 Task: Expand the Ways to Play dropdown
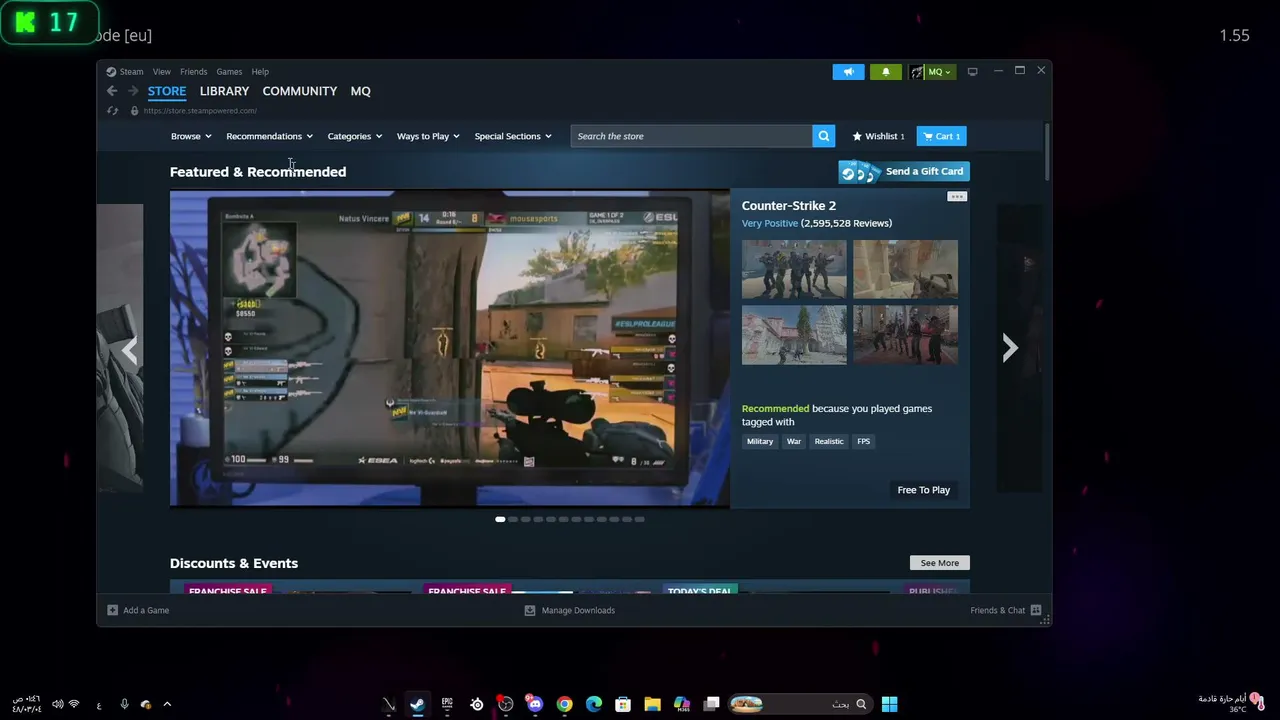tap(428, 136)
